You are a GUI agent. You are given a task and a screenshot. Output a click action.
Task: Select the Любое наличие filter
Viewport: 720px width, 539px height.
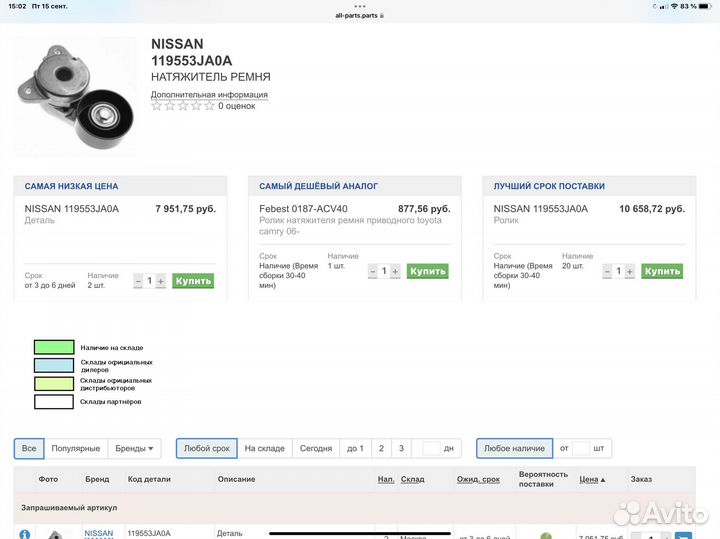tap(514, 448)
